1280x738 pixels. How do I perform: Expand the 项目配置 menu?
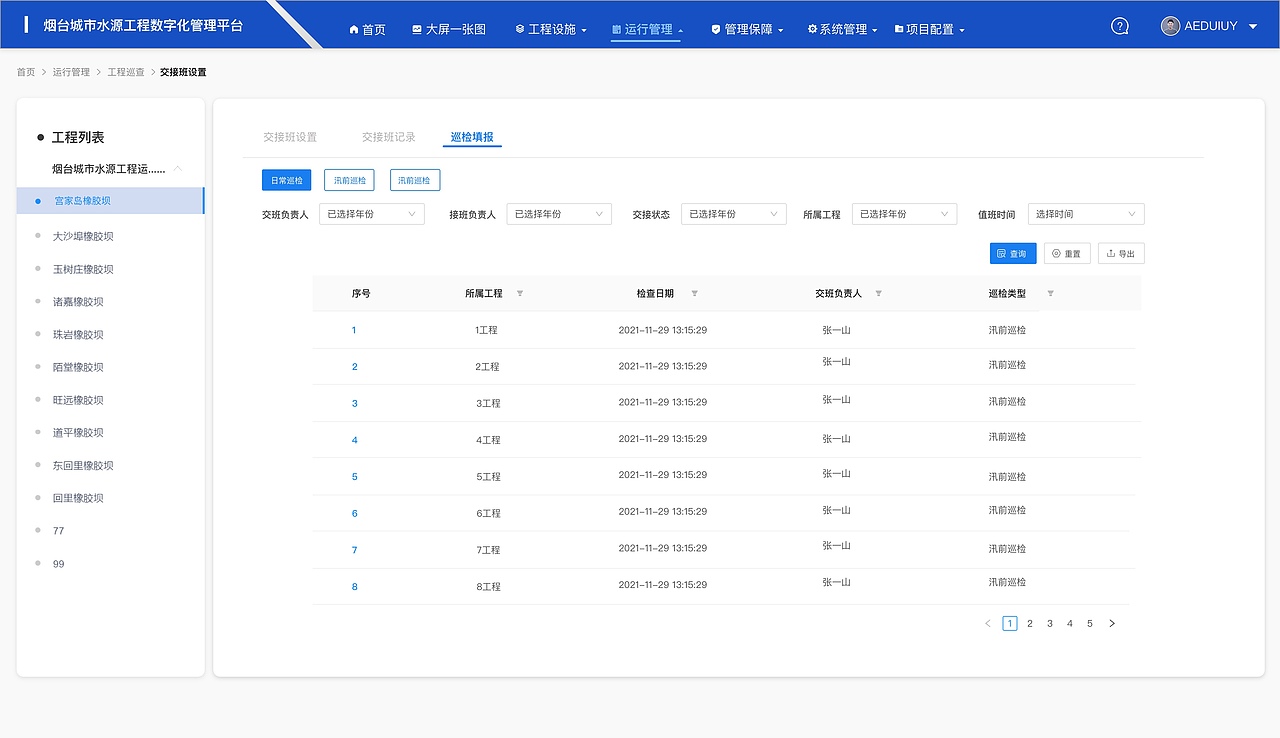click(929, 30)
